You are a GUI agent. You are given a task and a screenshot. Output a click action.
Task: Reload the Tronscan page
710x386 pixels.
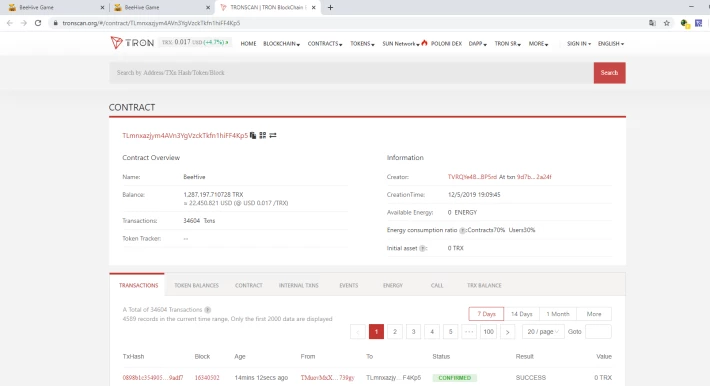38,23
